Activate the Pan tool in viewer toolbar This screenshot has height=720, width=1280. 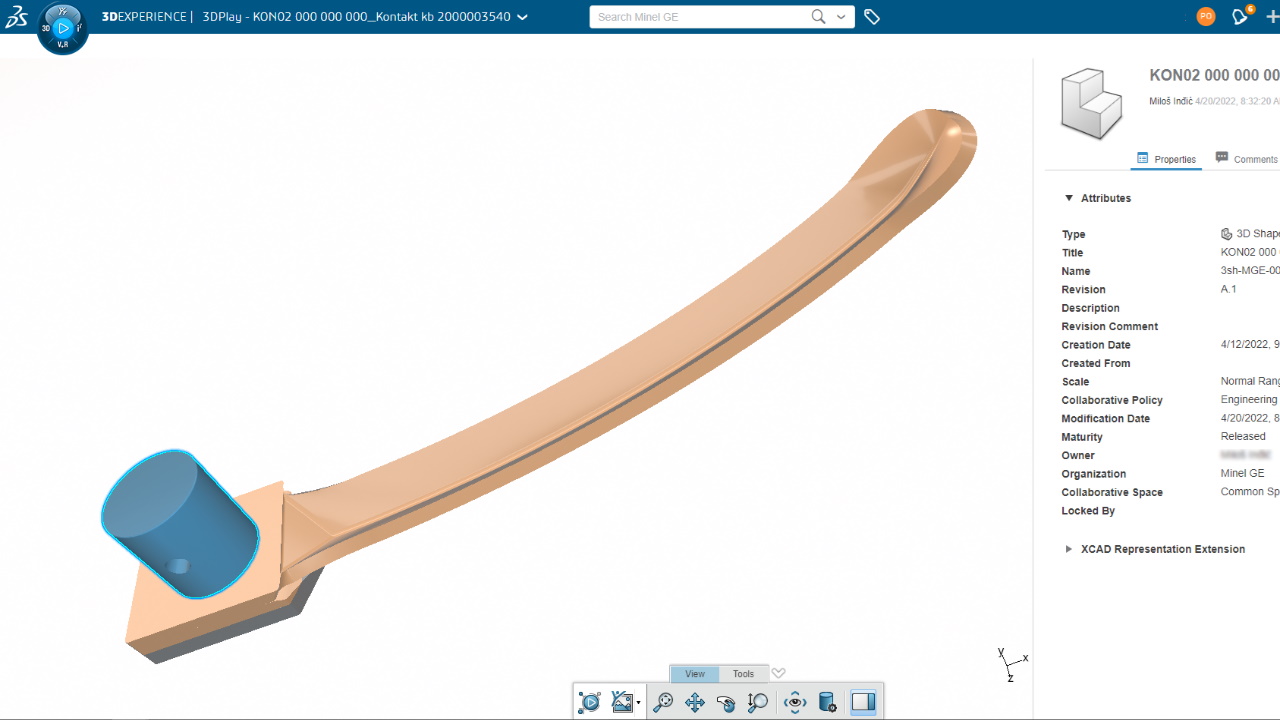[695, 702]
